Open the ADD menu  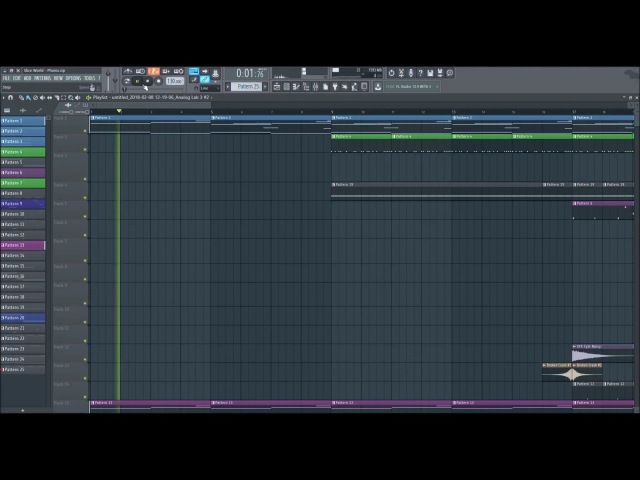(27, 78)
